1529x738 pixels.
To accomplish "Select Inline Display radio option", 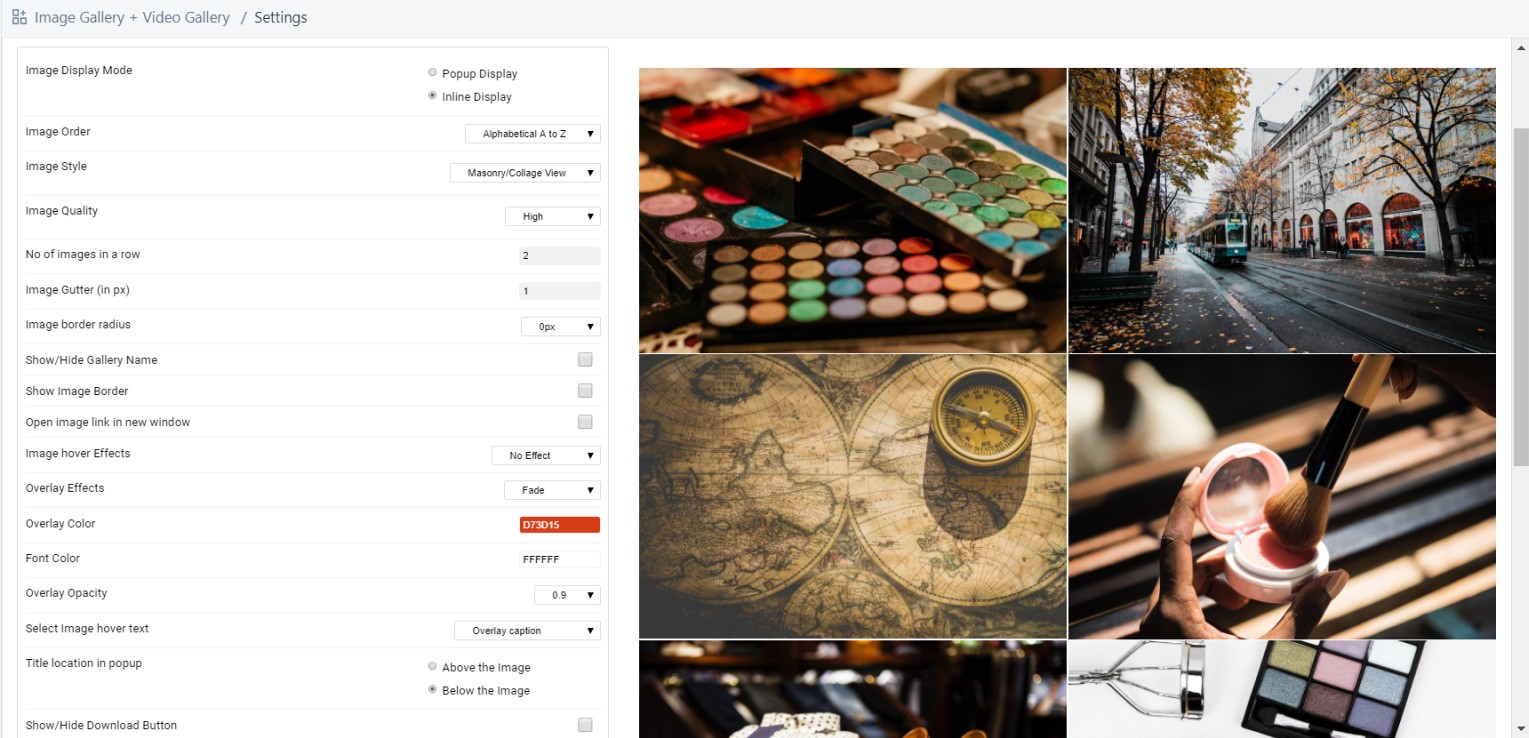I will [x=432, y=96].
